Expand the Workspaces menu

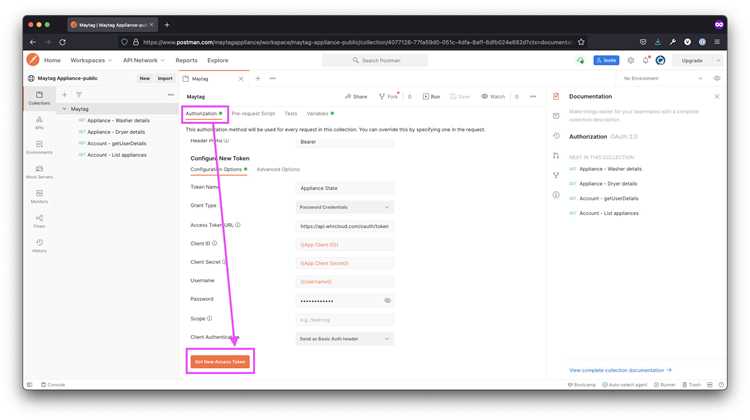click(91, 60)
